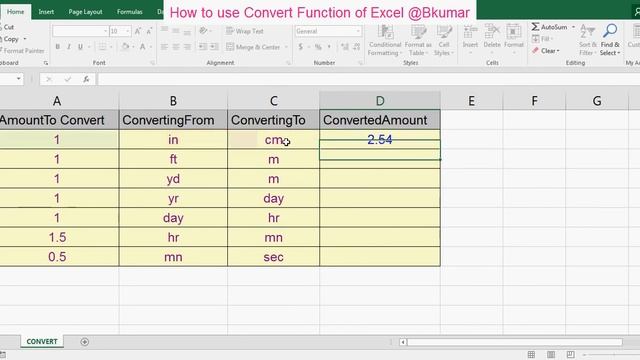
Task: Click Align Right icon
Action: [x=187, y=47]
